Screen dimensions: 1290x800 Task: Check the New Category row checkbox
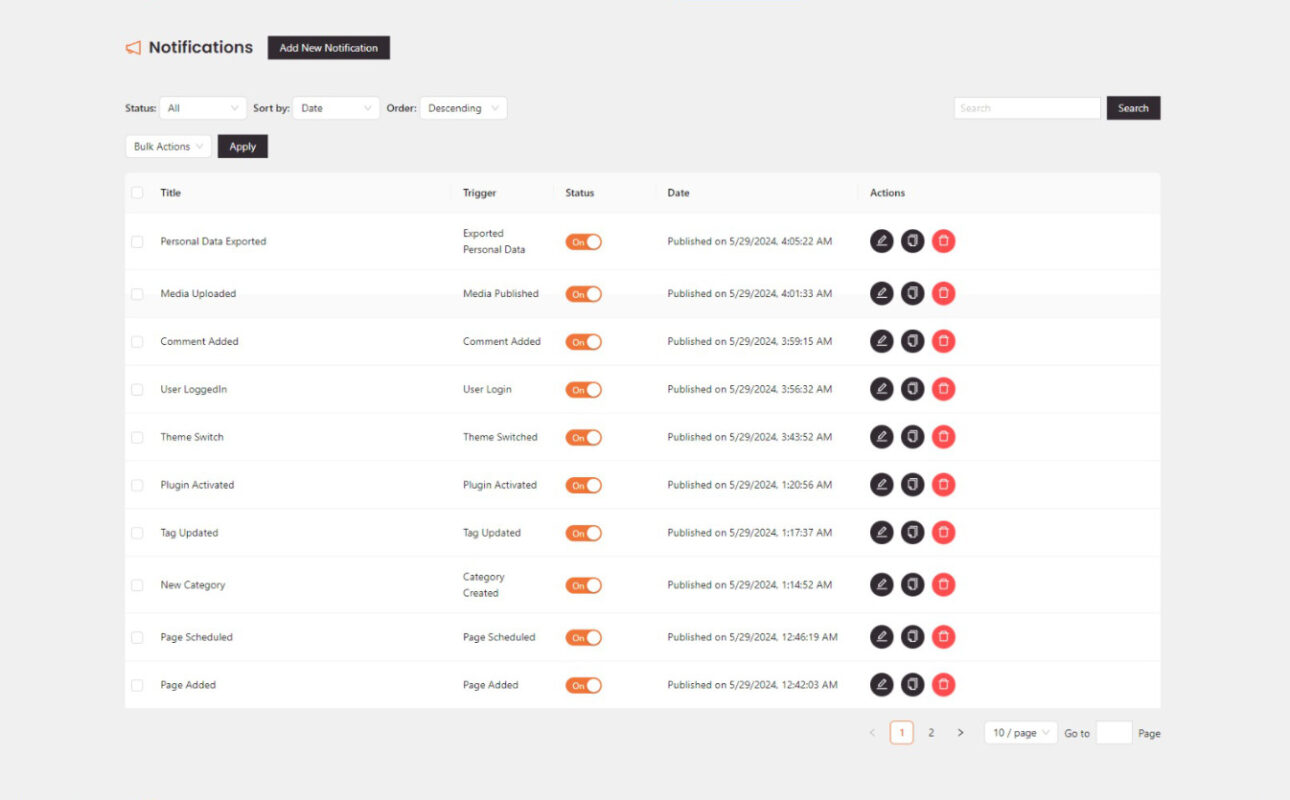point(137,584)
